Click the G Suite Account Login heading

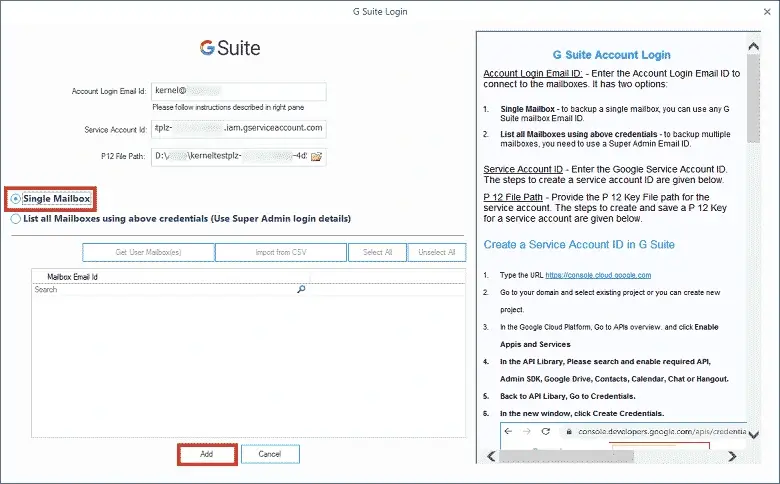click(x=611, y=55)
